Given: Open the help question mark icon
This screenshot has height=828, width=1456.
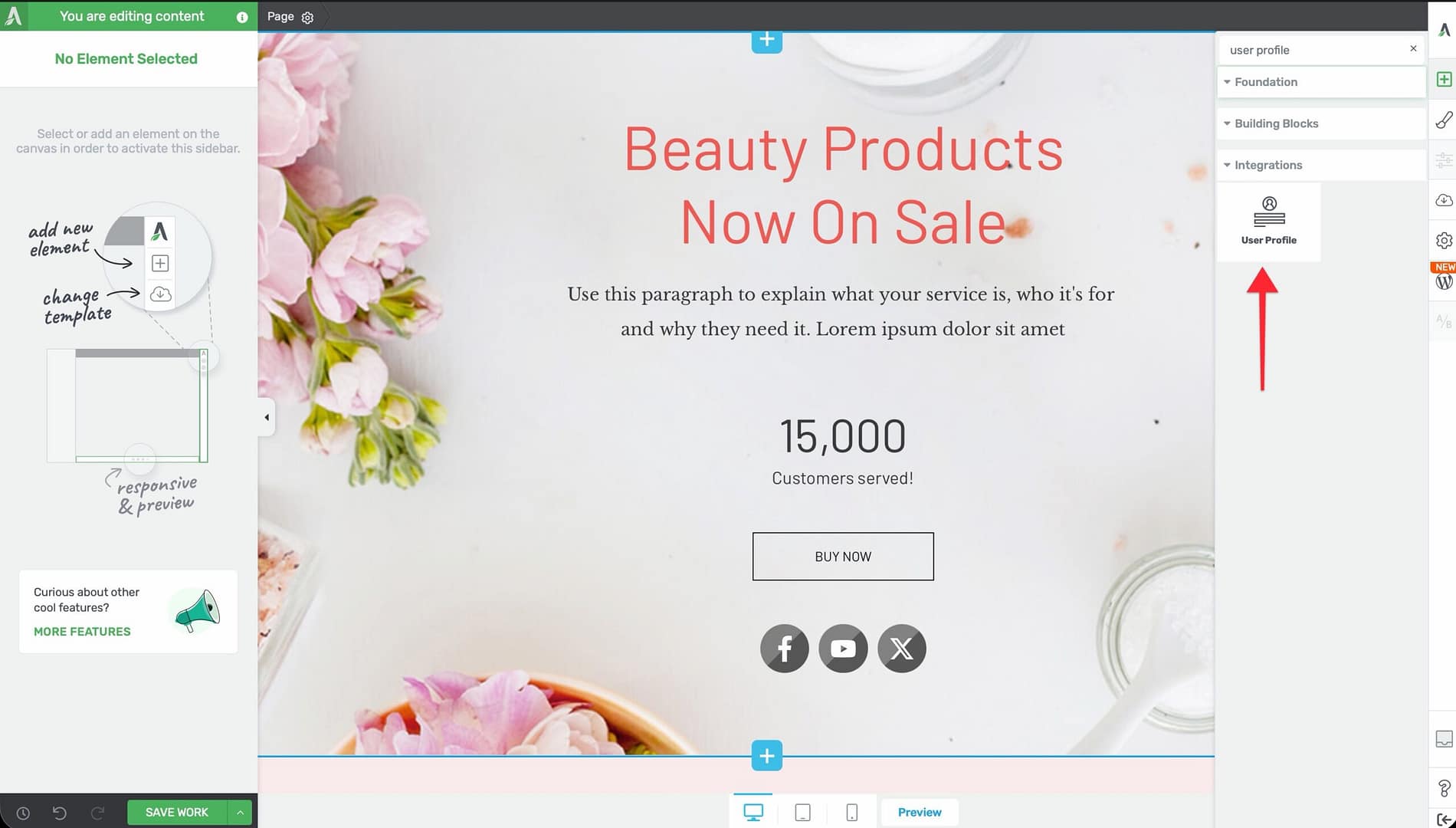Looking at the screenshot, I should coord(1444,788).
